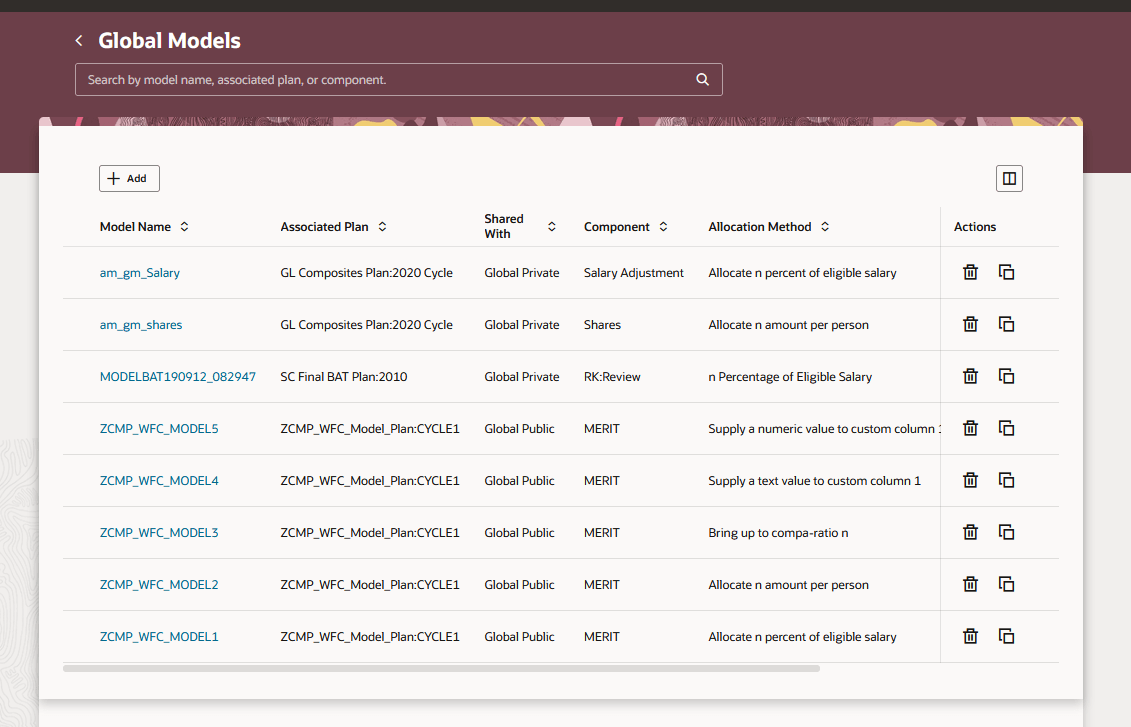
Task: Open the ZCMP_WFC_MODEL4 link
Action: (x=159, y=480)
